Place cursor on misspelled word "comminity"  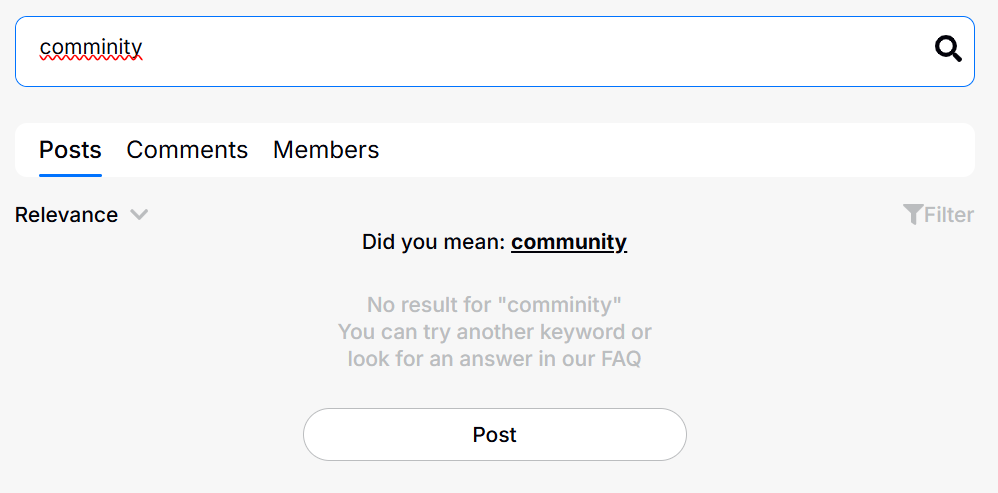coord(91,47)
